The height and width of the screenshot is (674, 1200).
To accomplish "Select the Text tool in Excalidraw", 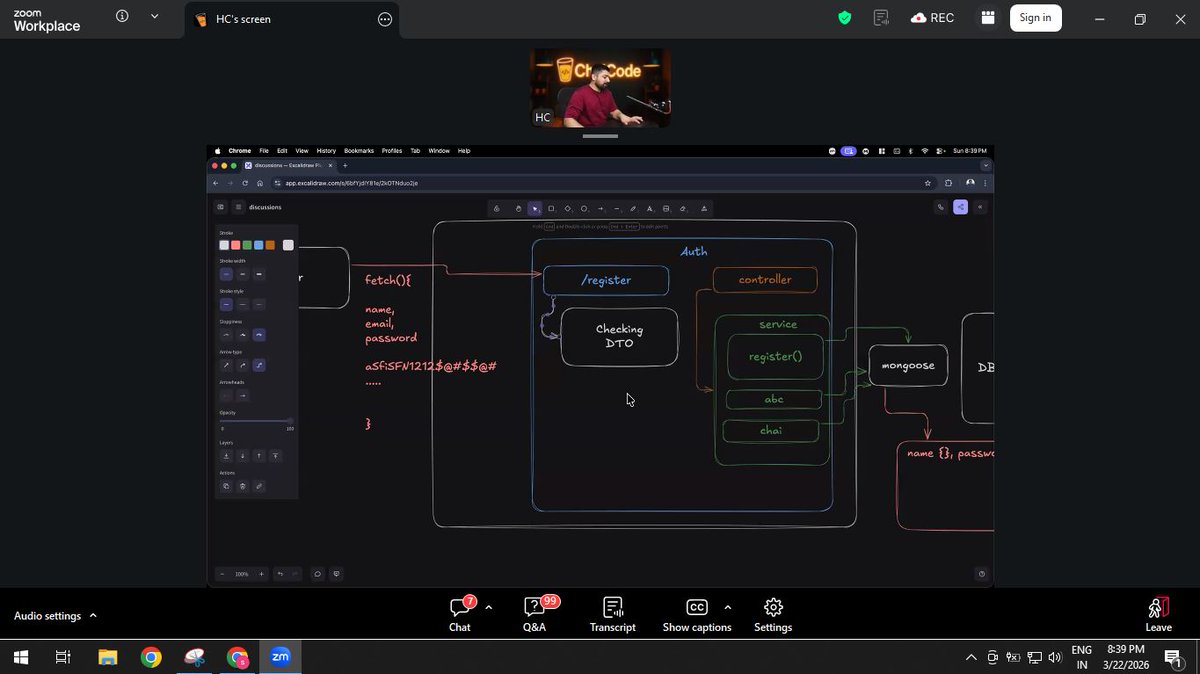I will tap(649, 209).
